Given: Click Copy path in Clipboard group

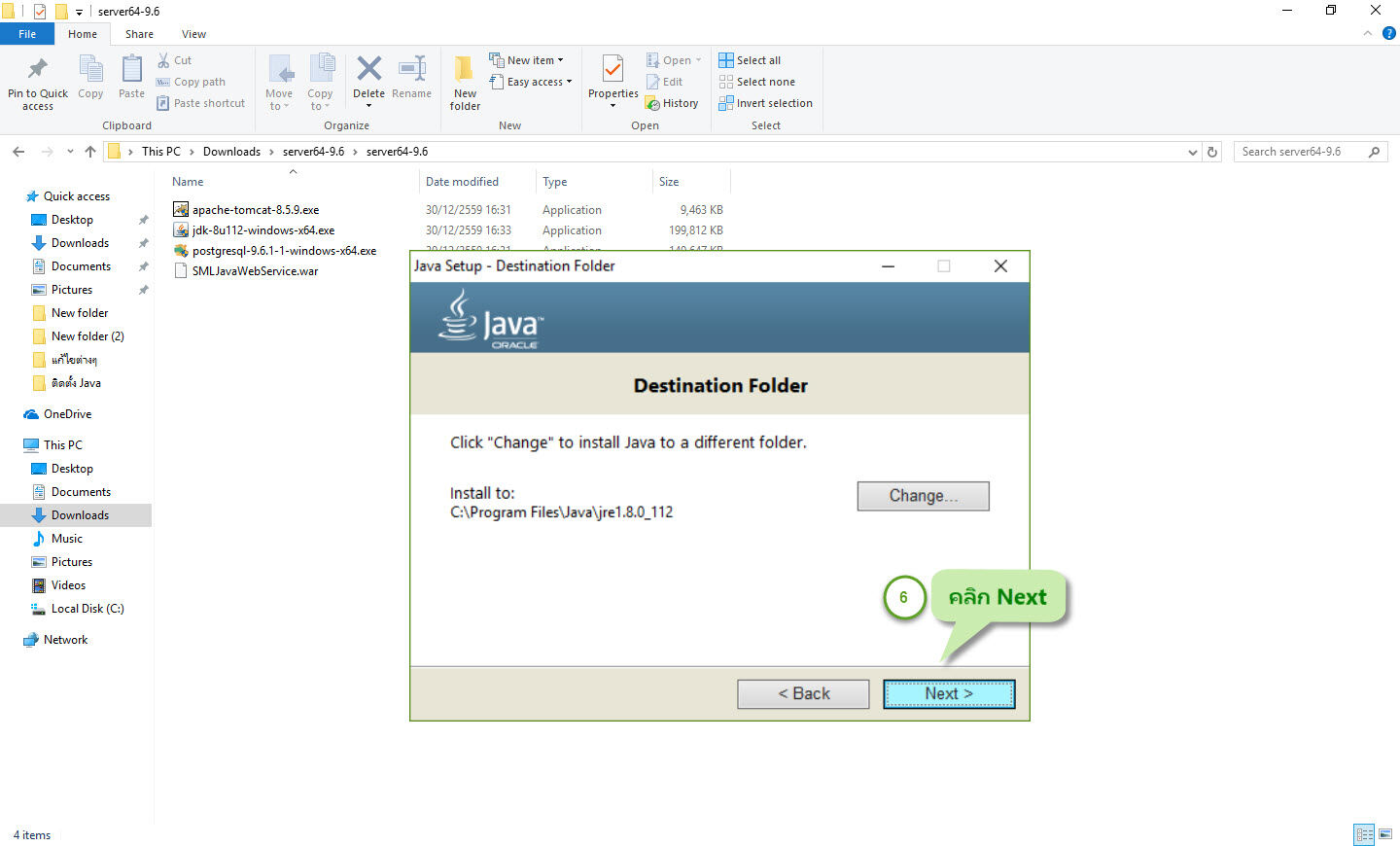Looking at the screenshot, I should pyautogui.click(x=192, y=82).
